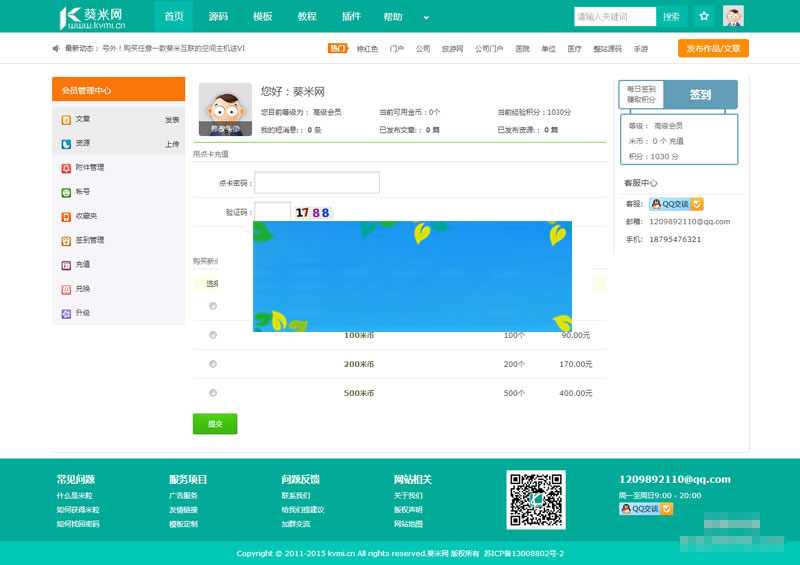Click the 签到 daily check-in button

[699, 95]
